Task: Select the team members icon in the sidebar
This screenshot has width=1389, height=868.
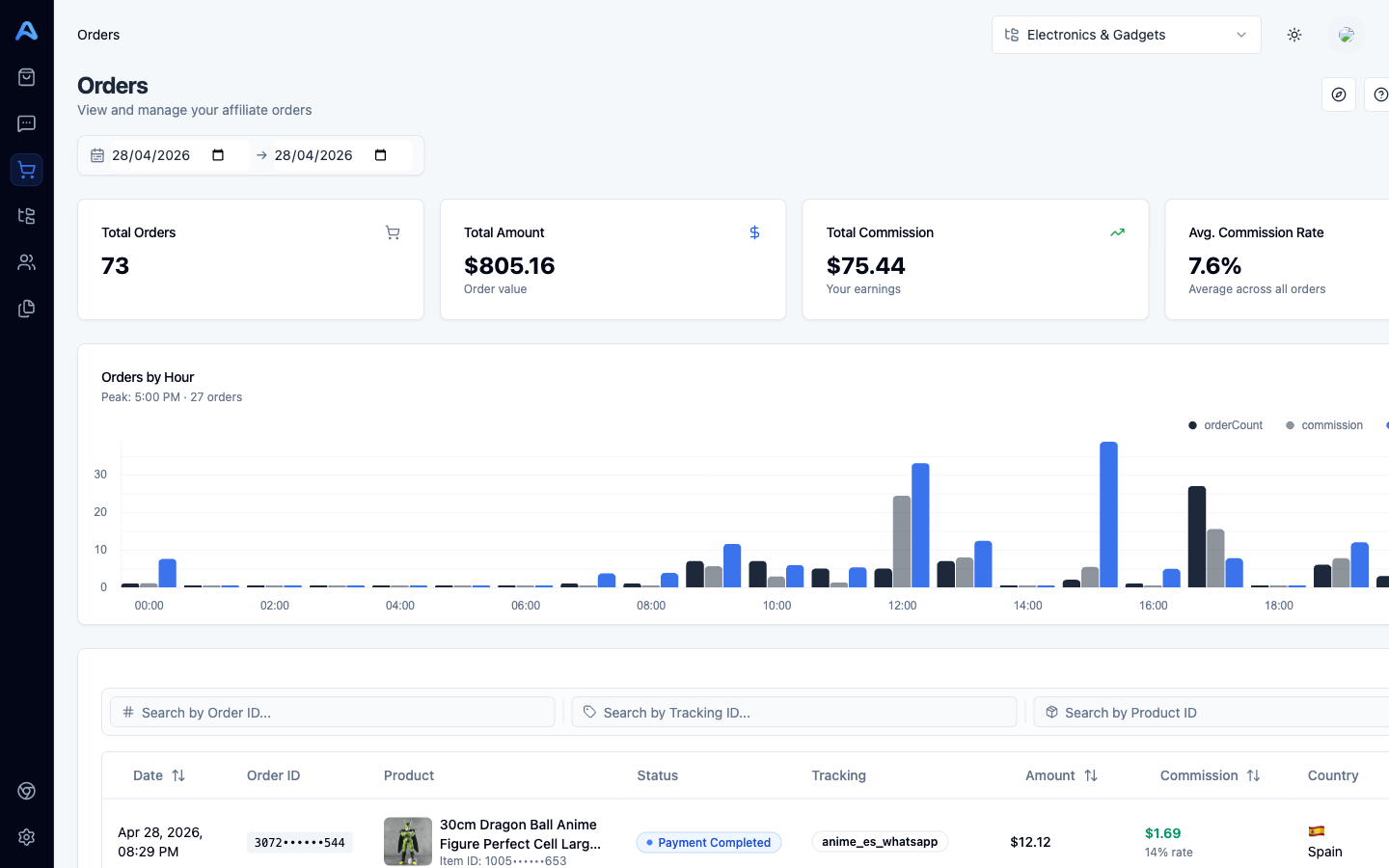Action: pyautogui.click(x=26, y=261)
